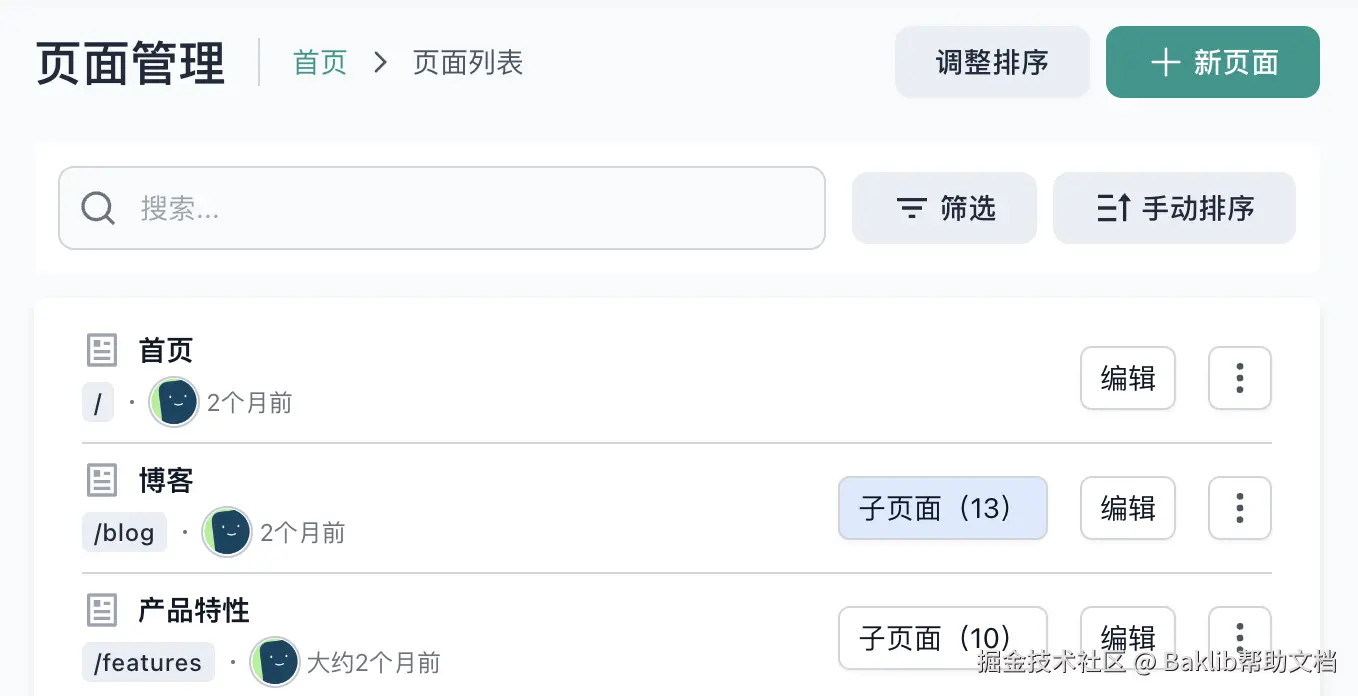Open the three-dot menu for 产品特性
The image size is (1358, 696).
pyautogui.click(x=1240, y=636)
